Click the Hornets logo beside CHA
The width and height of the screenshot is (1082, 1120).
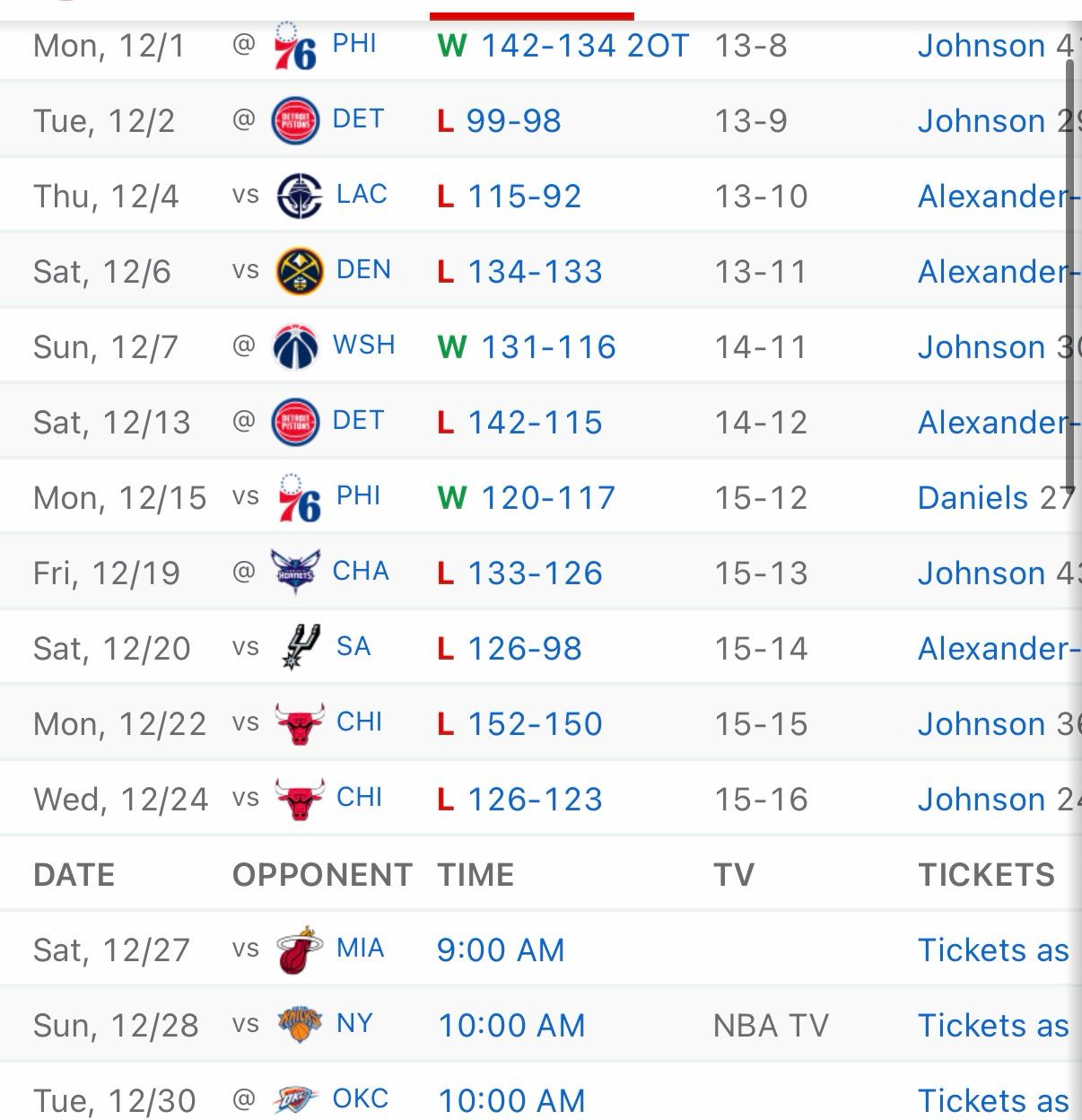(x=295, y=573)
